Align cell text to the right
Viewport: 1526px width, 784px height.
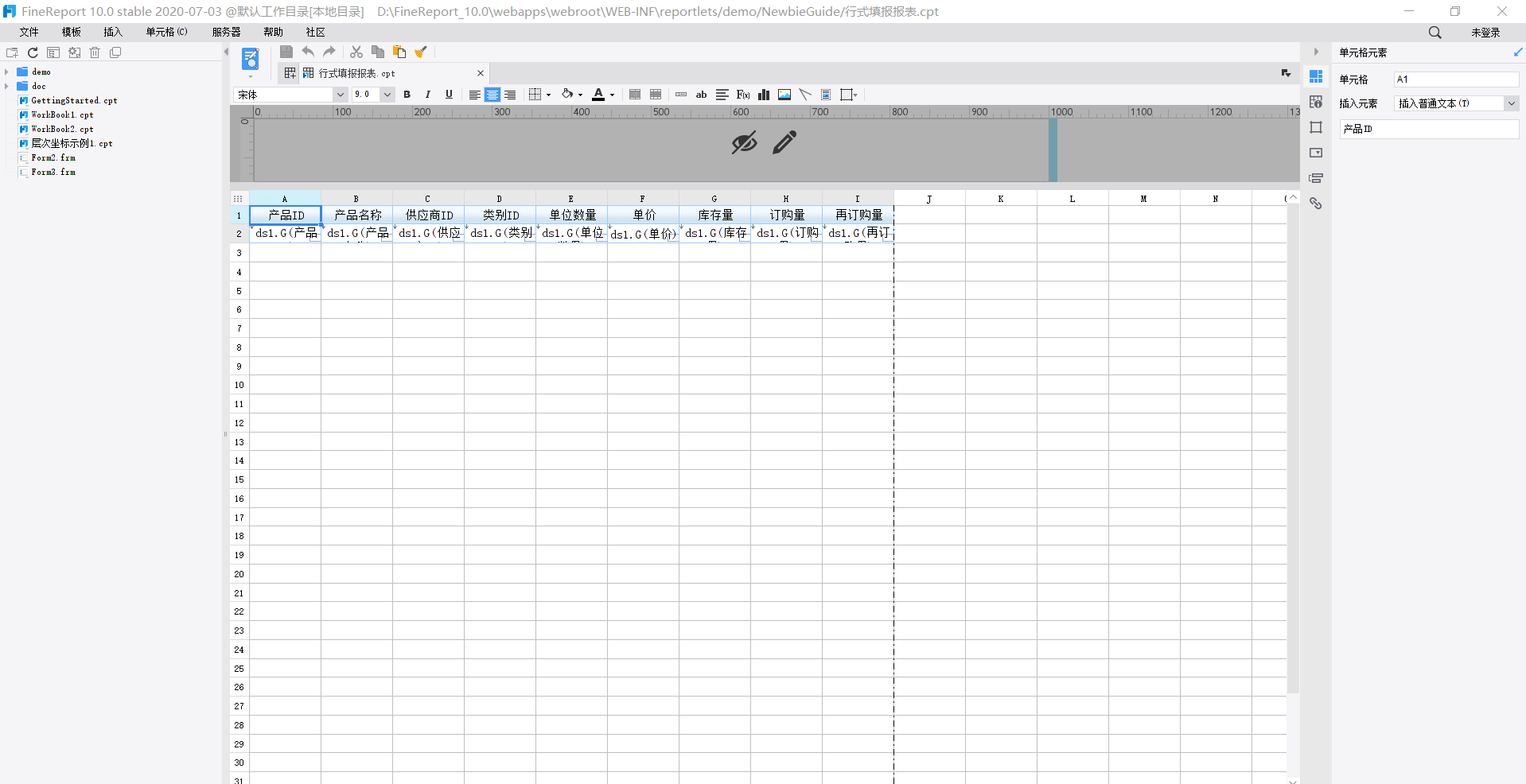510,95
